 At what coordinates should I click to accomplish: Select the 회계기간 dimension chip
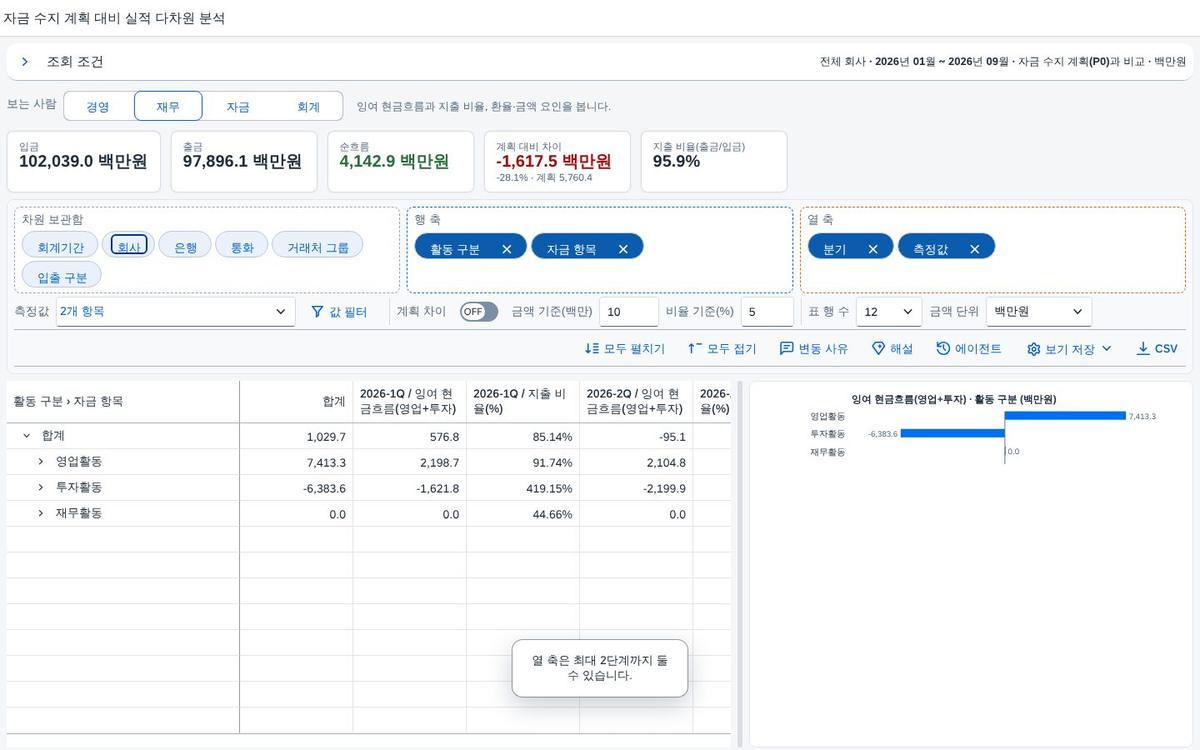click(x=60, y=245)
